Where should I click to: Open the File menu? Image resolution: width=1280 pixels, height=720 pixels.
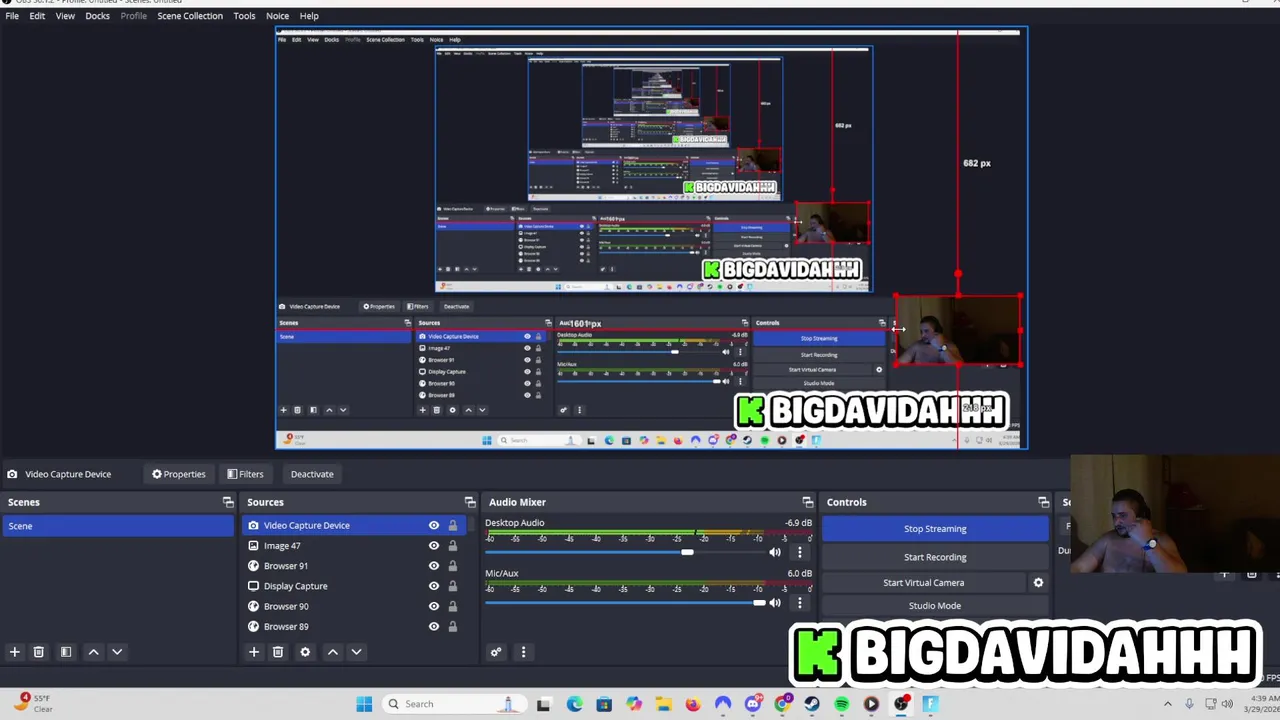point(12,16)
